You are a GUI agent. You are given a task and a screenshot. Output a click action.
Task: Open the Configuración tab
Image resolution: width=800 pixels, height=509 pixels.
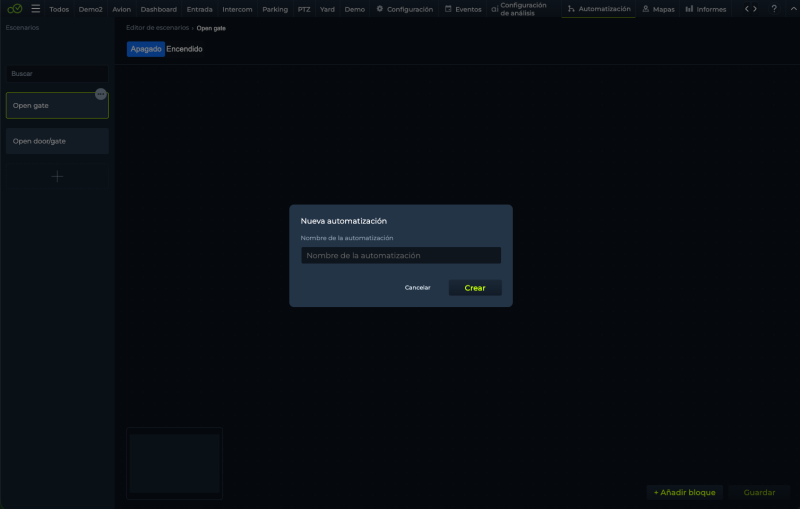(x=405, y=9)
